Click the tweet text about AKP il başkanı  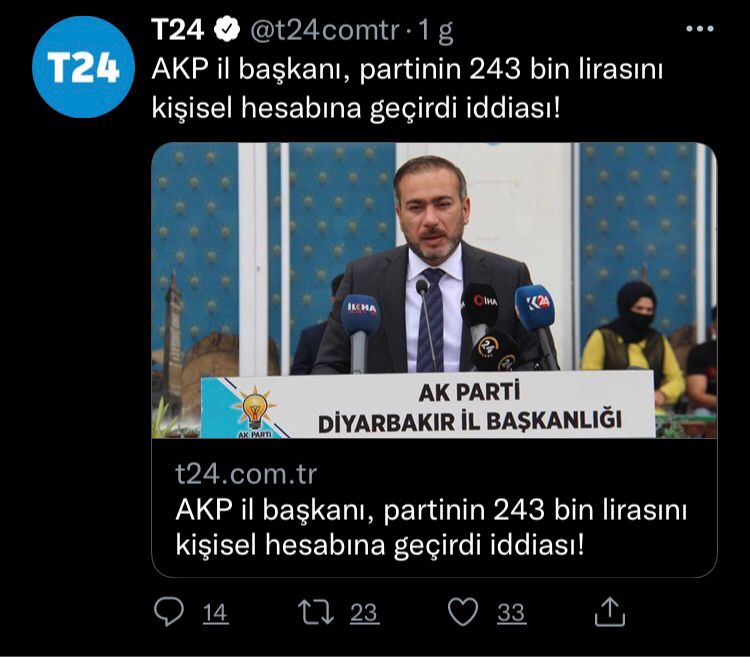408,89
